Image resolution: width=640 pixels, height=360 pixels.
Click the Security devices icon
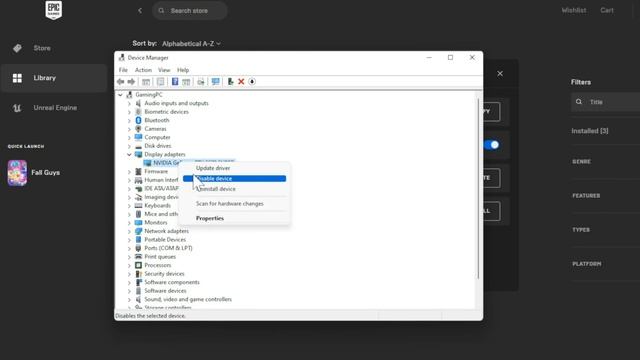[x=138, y=274]
